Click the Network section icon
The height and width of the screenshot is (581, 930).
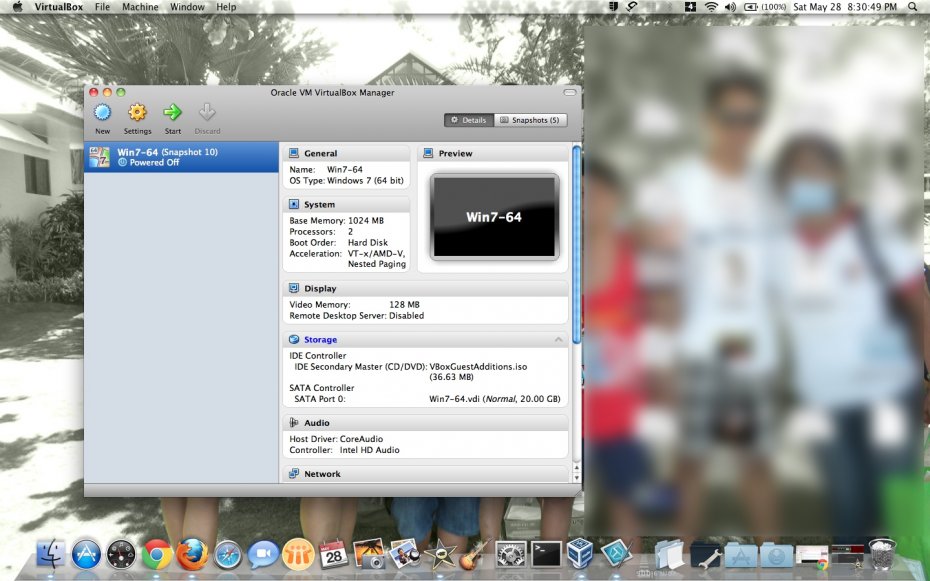click(294, 474)
